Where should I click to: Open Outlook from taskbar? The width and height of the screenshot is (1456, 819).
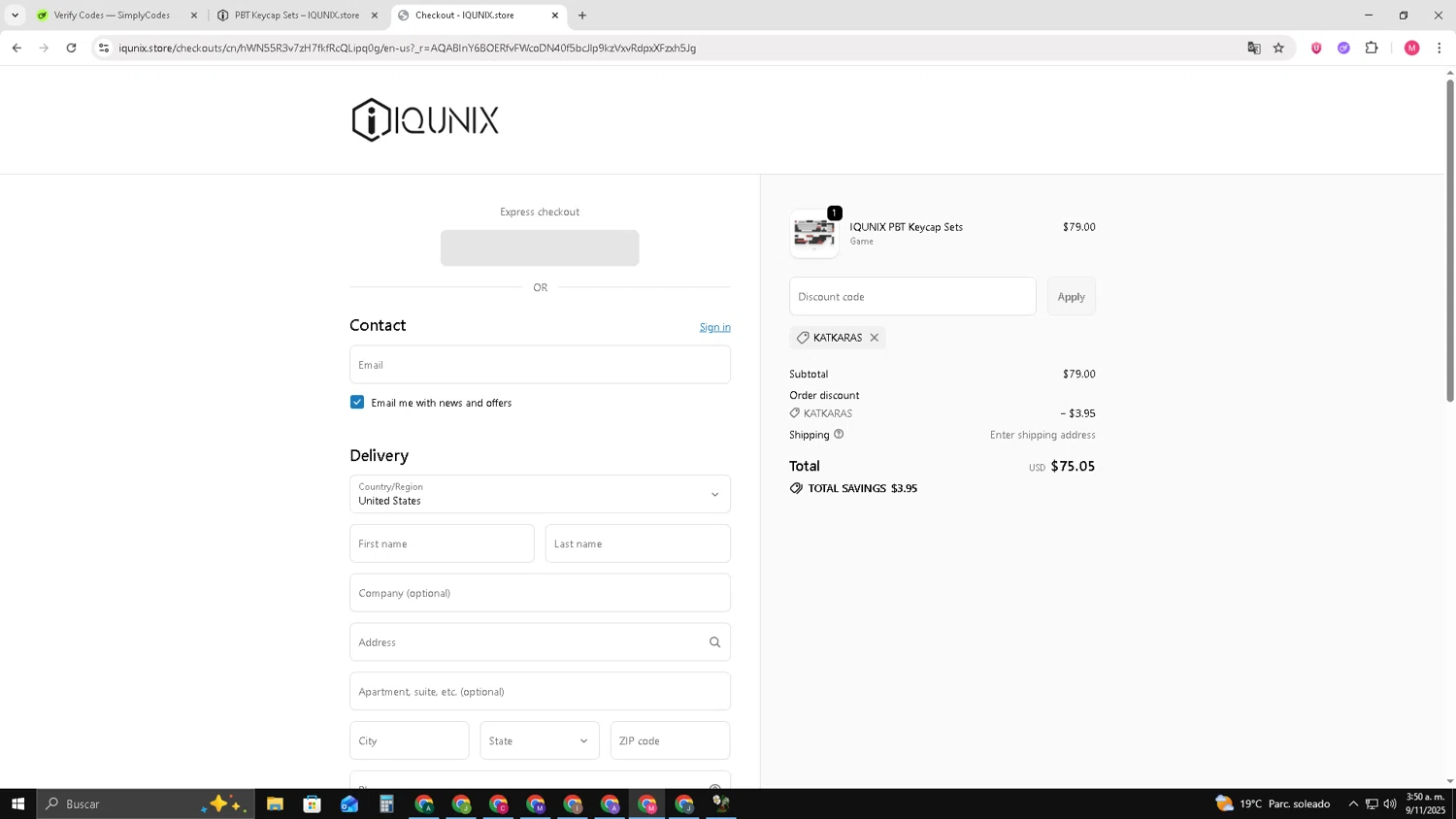tap(349, 803)
